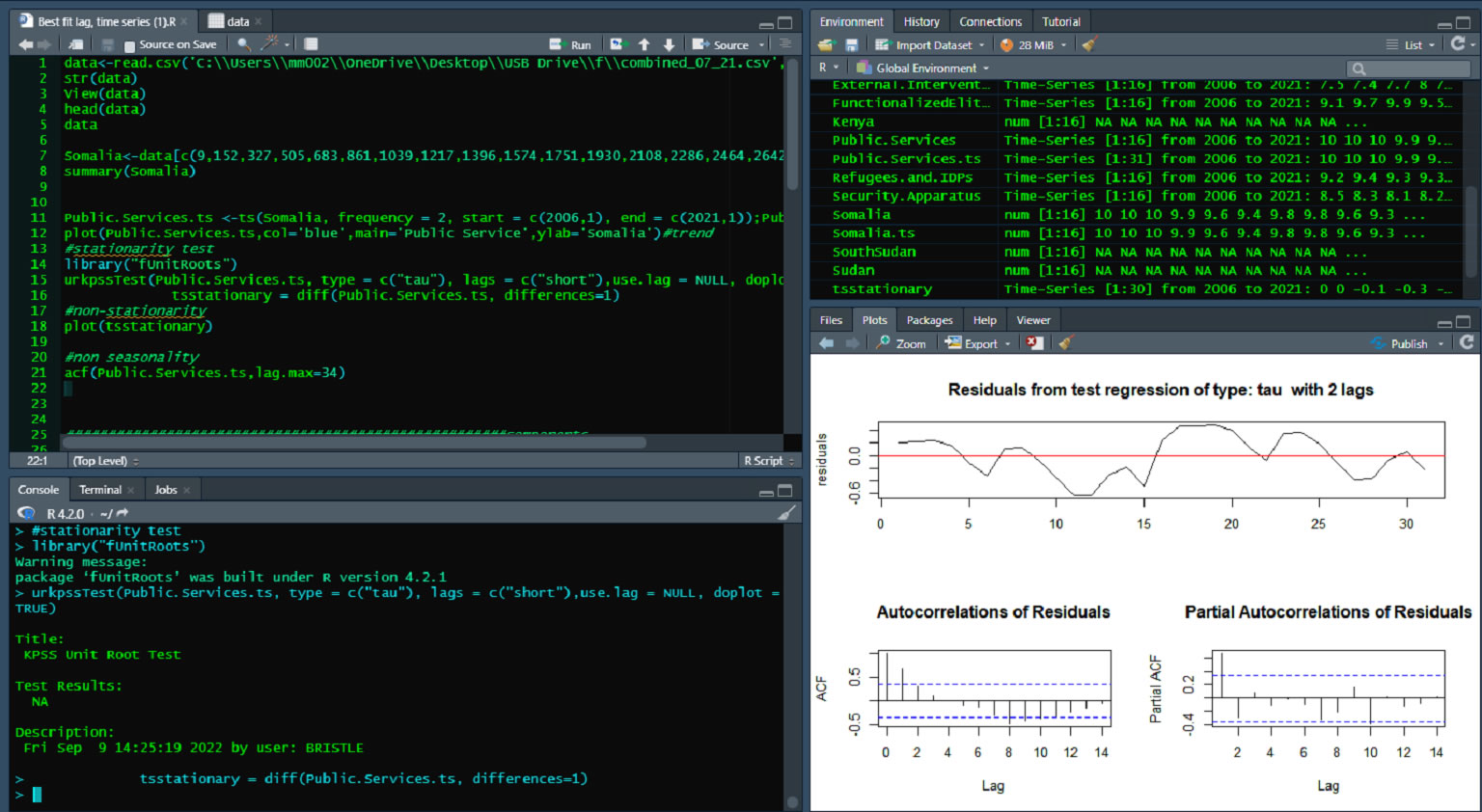
Task: Select the tsstationary variable row
Action: (1138, 288)
